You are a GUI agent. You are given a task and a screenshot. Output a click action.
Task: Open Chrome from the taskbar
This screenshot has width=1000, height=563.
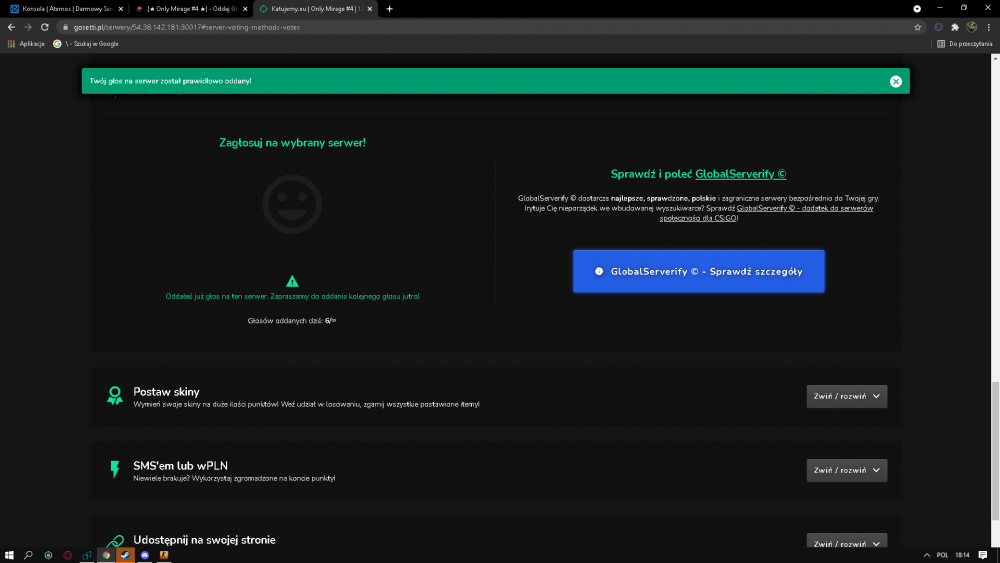[x=106, y=555]
